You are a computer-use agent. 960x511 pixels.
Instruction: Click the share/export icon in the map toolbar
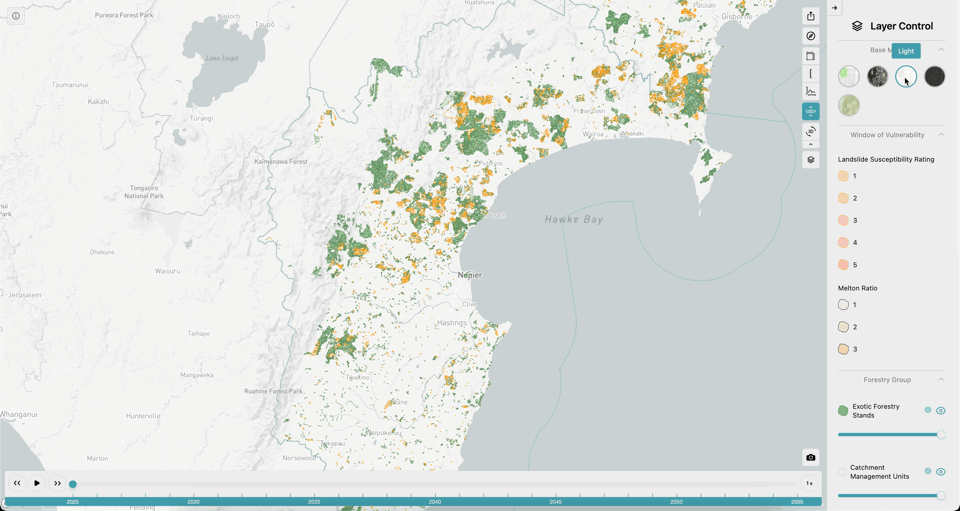coord(811,17)
